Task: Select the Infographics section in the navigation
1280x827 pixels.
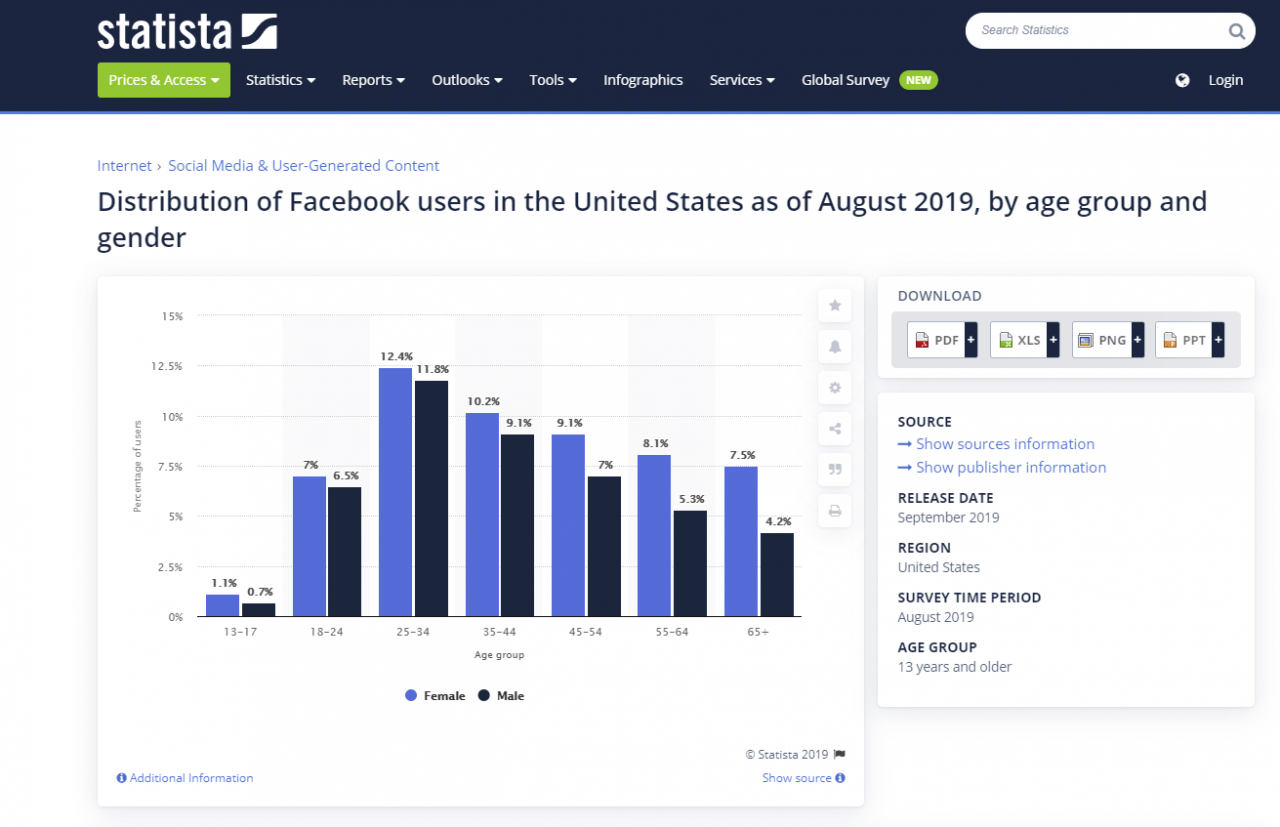Action: [x=643, y=80]
